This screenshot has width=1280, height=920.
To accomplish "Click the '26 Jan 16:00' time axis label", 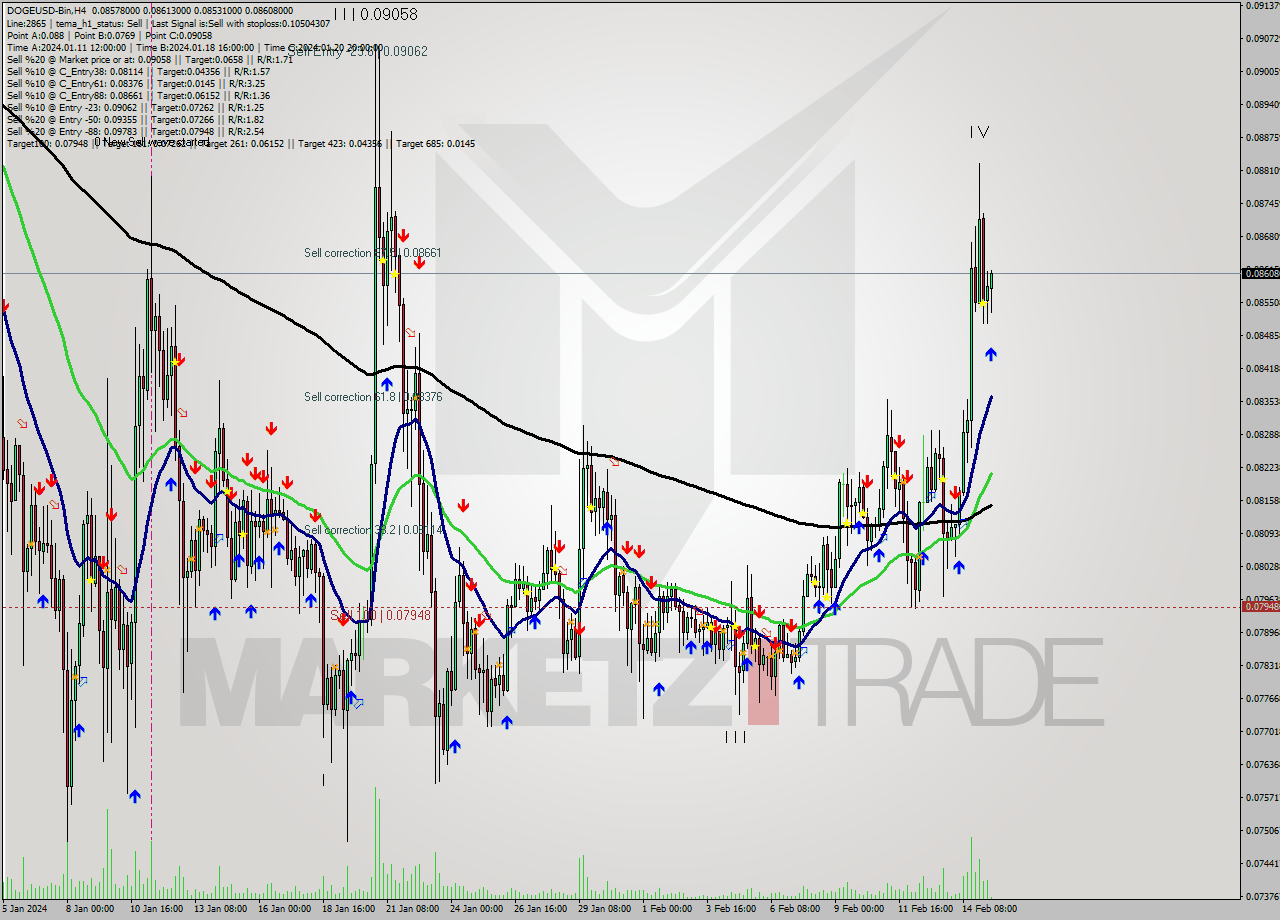I will point(541,909).
